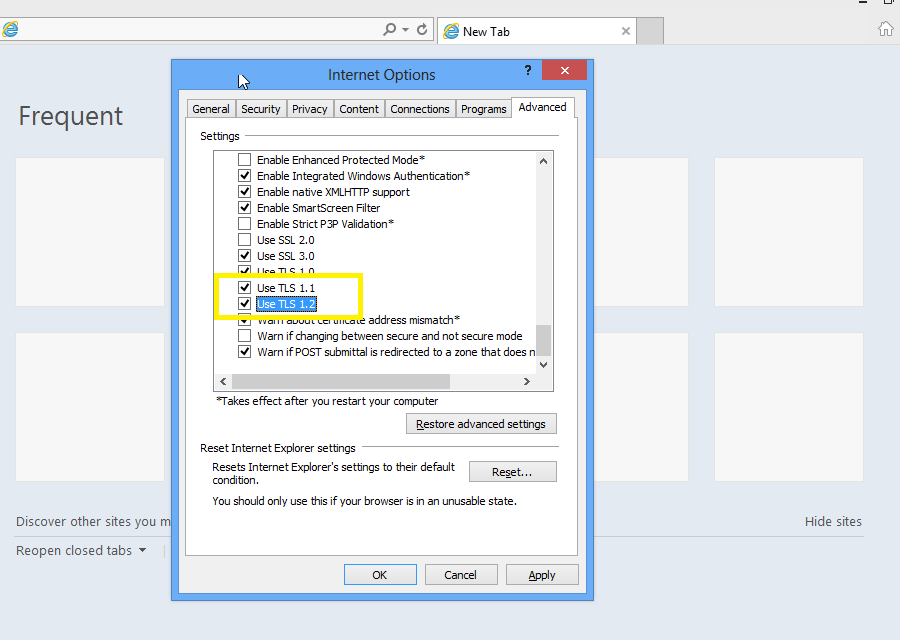Toggle Warn if POST submittal is redirected

point(245,352)
